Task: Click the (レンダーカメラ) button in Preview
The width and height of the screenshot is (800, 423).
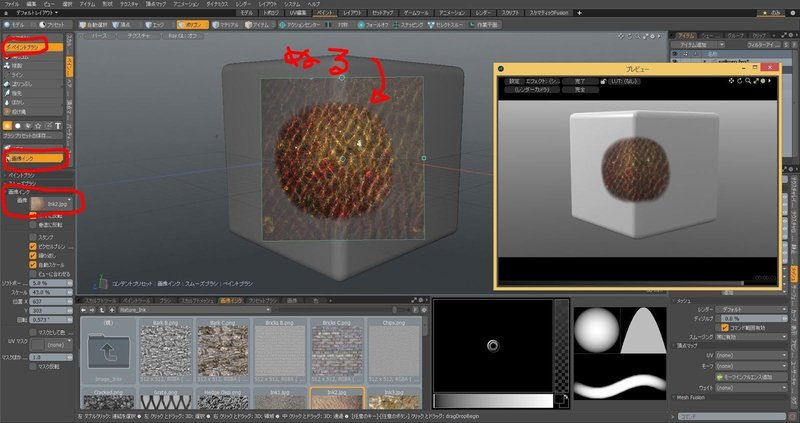Action: (532, 89)
